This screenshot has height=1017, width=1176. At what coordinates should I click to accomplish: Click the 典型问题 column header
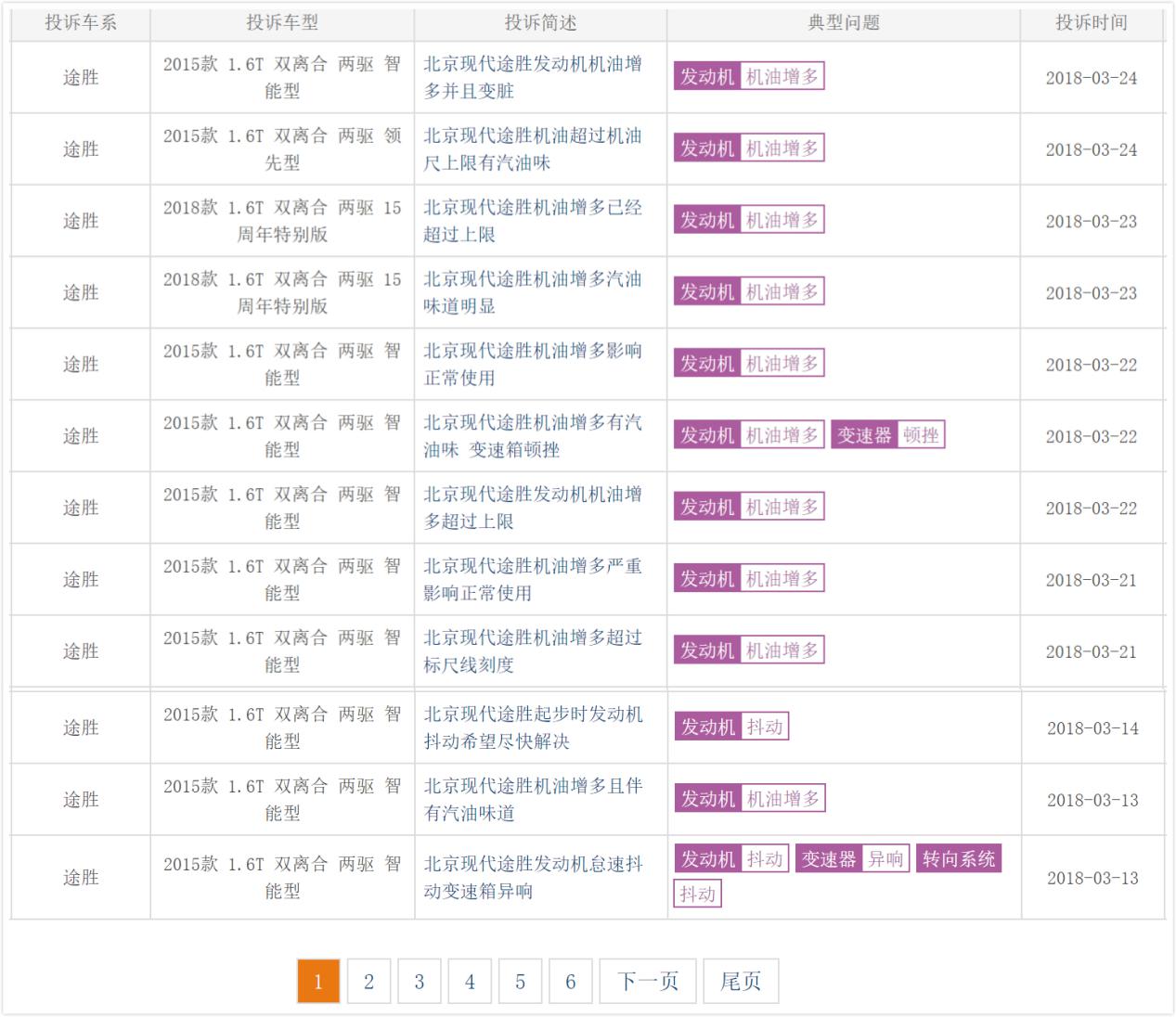click(844, 22)
